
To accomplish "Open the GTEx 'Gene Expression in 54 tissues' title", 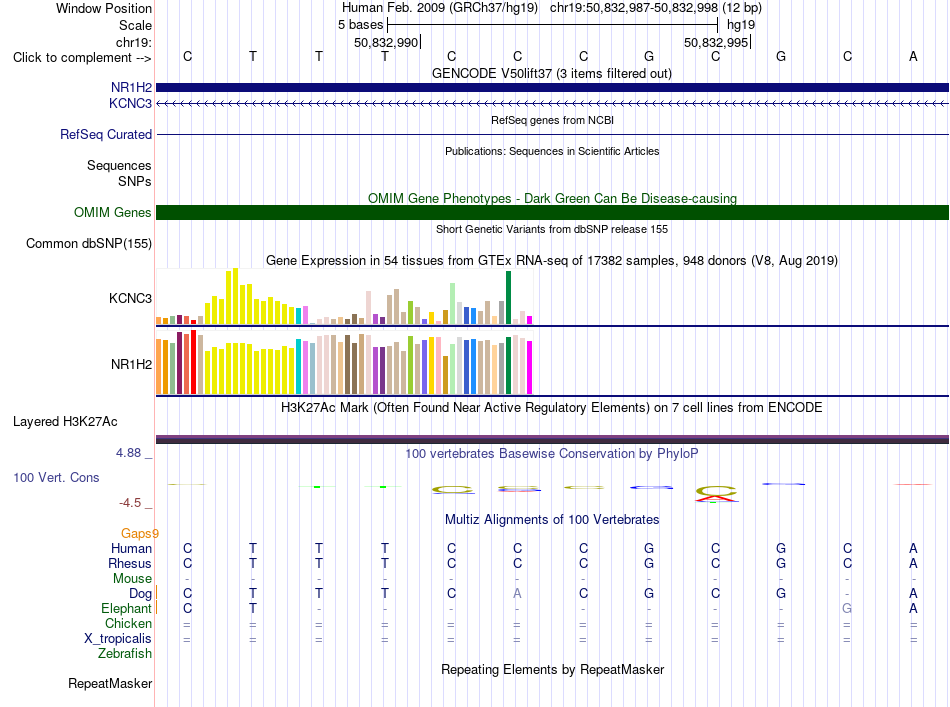I will (x=552, y=261).
